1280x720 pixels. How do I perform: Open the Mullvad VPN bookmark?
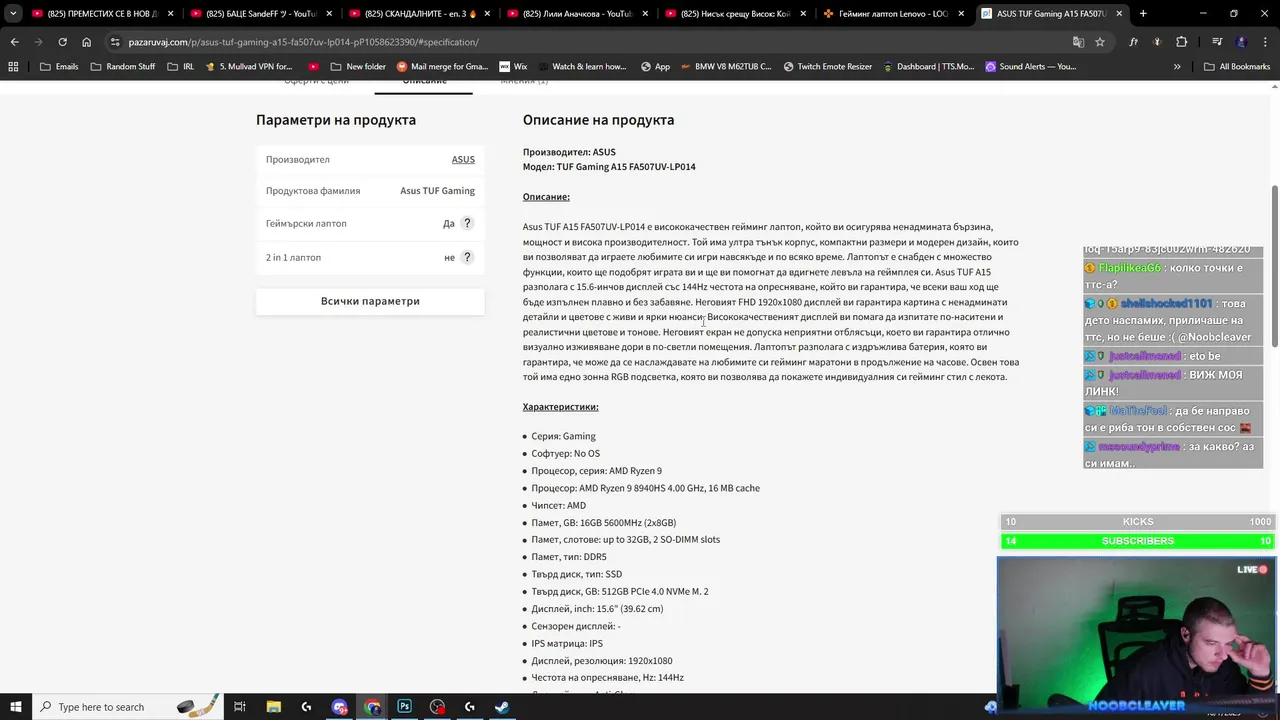coord(249,66)
